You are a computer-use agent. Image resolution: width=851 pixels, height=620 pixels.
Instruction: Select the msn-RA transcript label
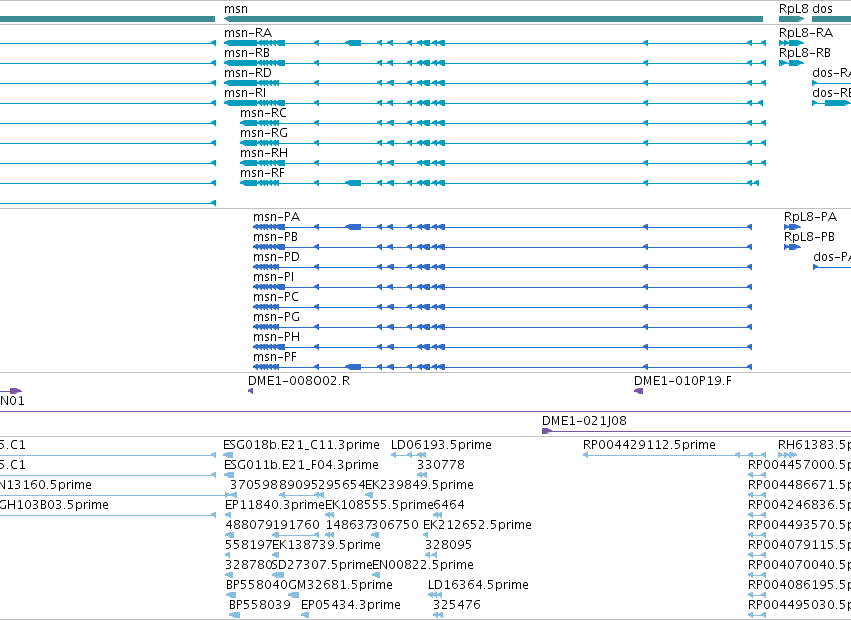pyautogui.click(x=248, y=33)
